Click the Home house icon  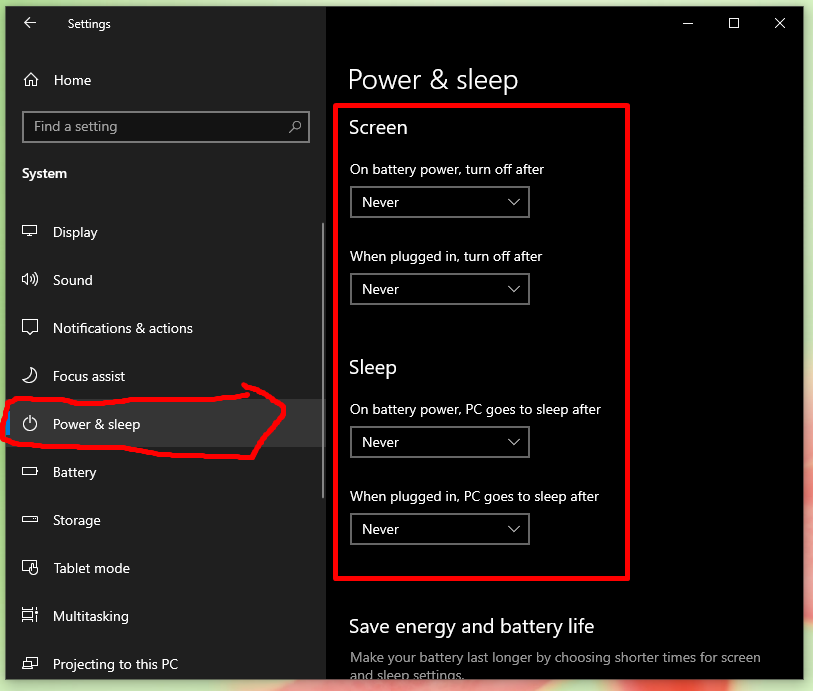click(31, 80)
